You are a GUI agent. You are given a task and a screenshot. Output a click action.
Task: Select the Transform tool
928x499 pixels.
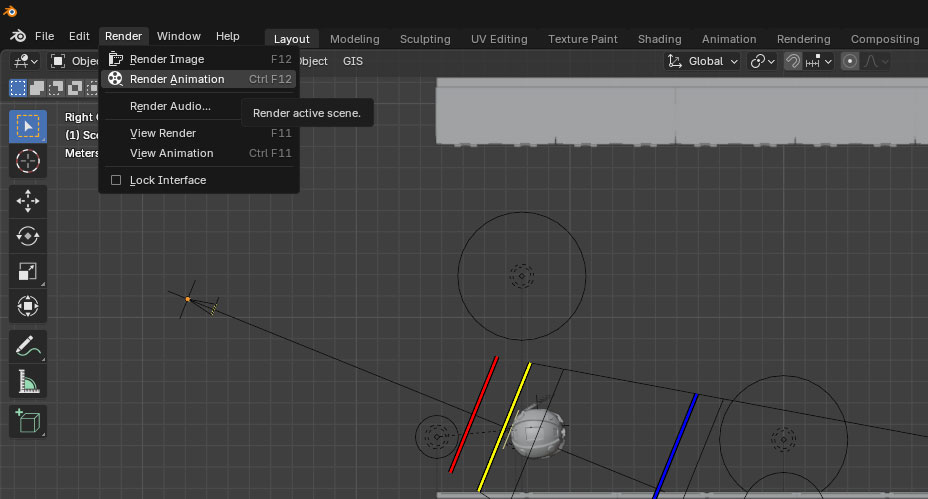tap(28, 306)
